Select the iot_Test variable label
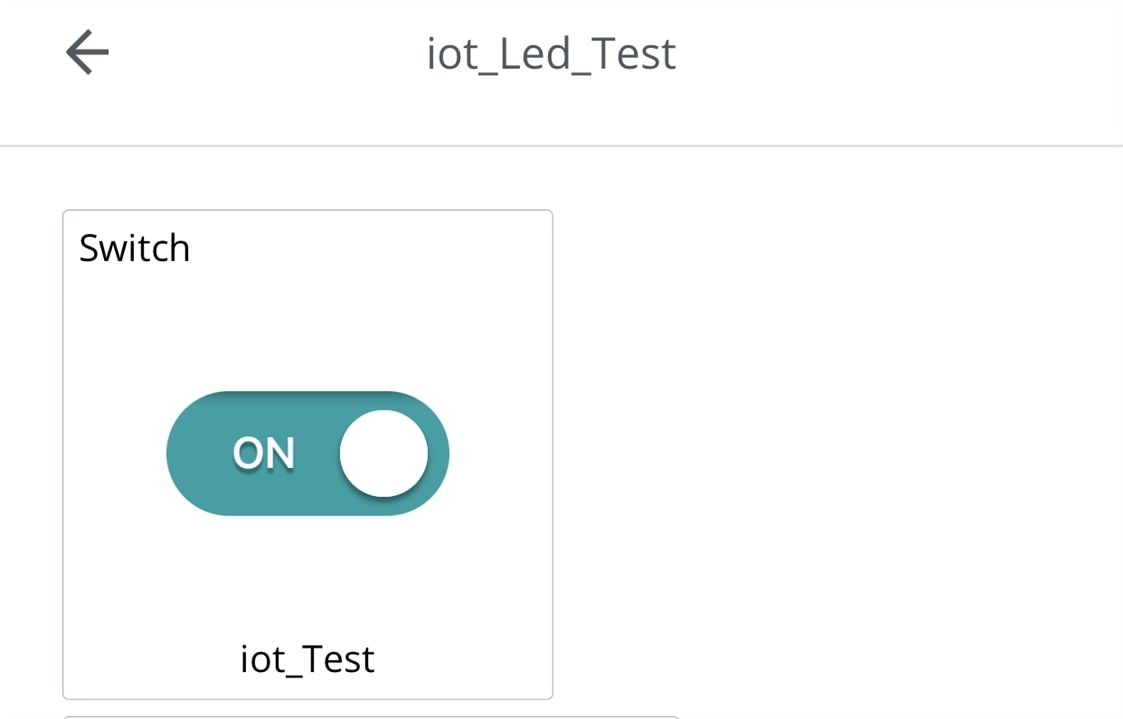 tap(307, 659)
